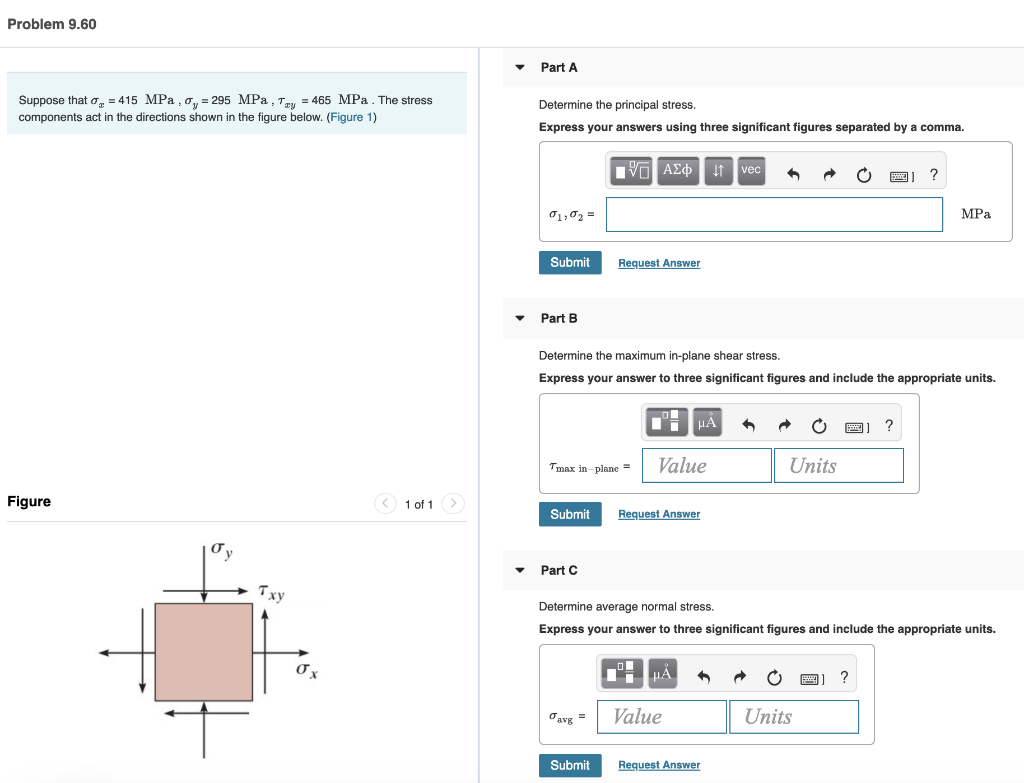Click the Value field in Part B
Image resolution: width=1024 pixels, height=783 pixels.
(x=706, y=465)
